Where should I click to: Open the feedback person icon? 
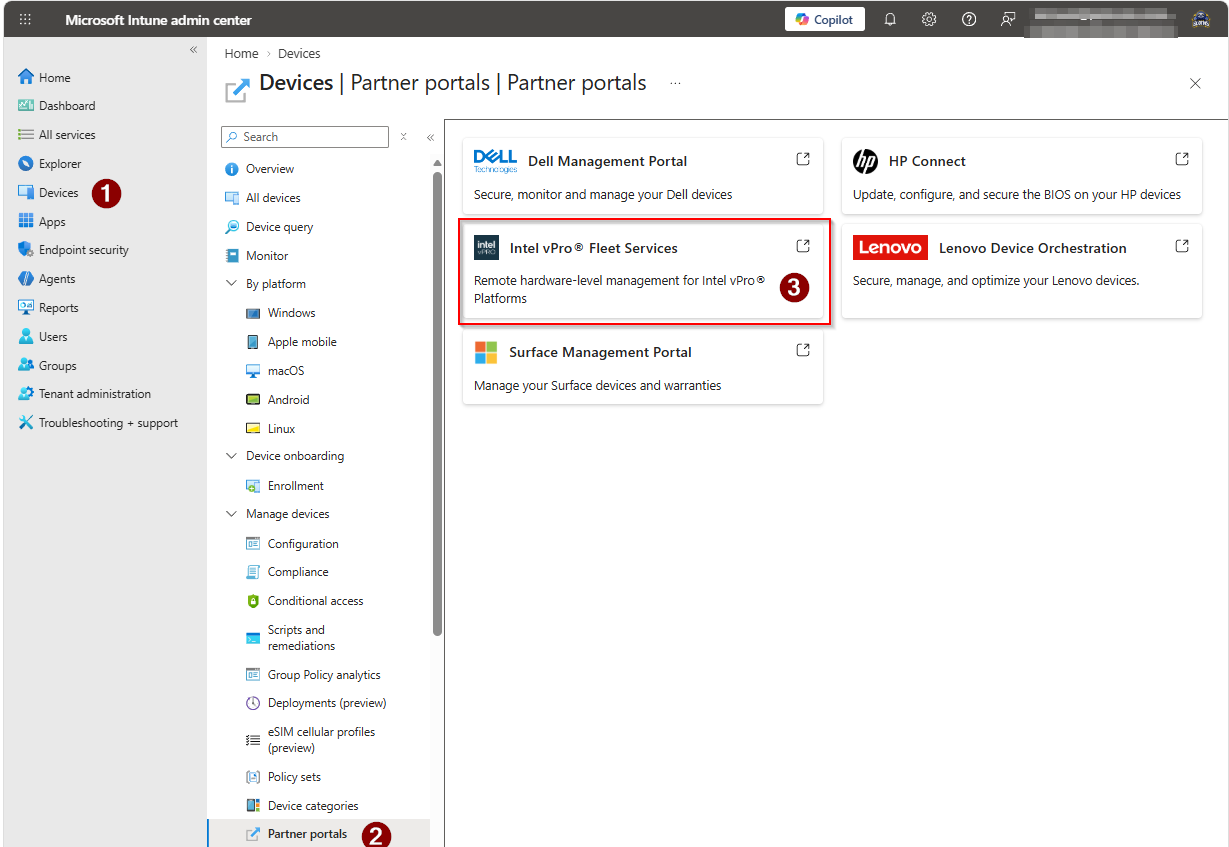coord(1008,20)
